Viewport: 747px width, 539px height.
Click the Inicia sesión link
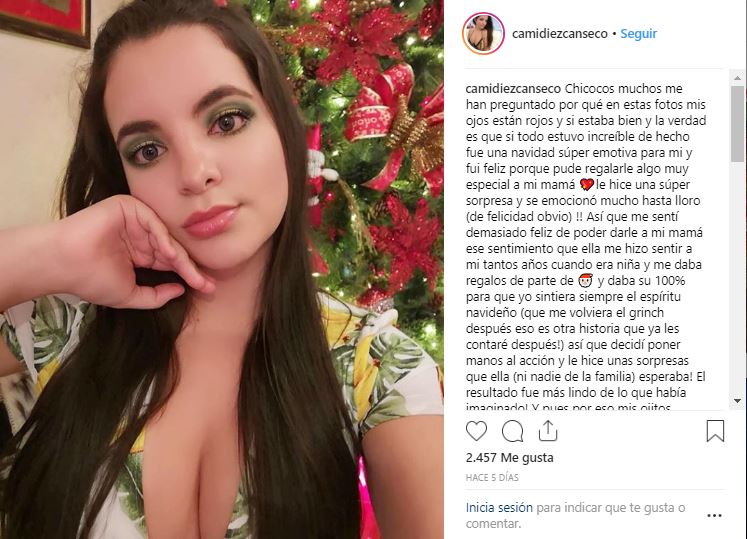click(x=499, y=508)
